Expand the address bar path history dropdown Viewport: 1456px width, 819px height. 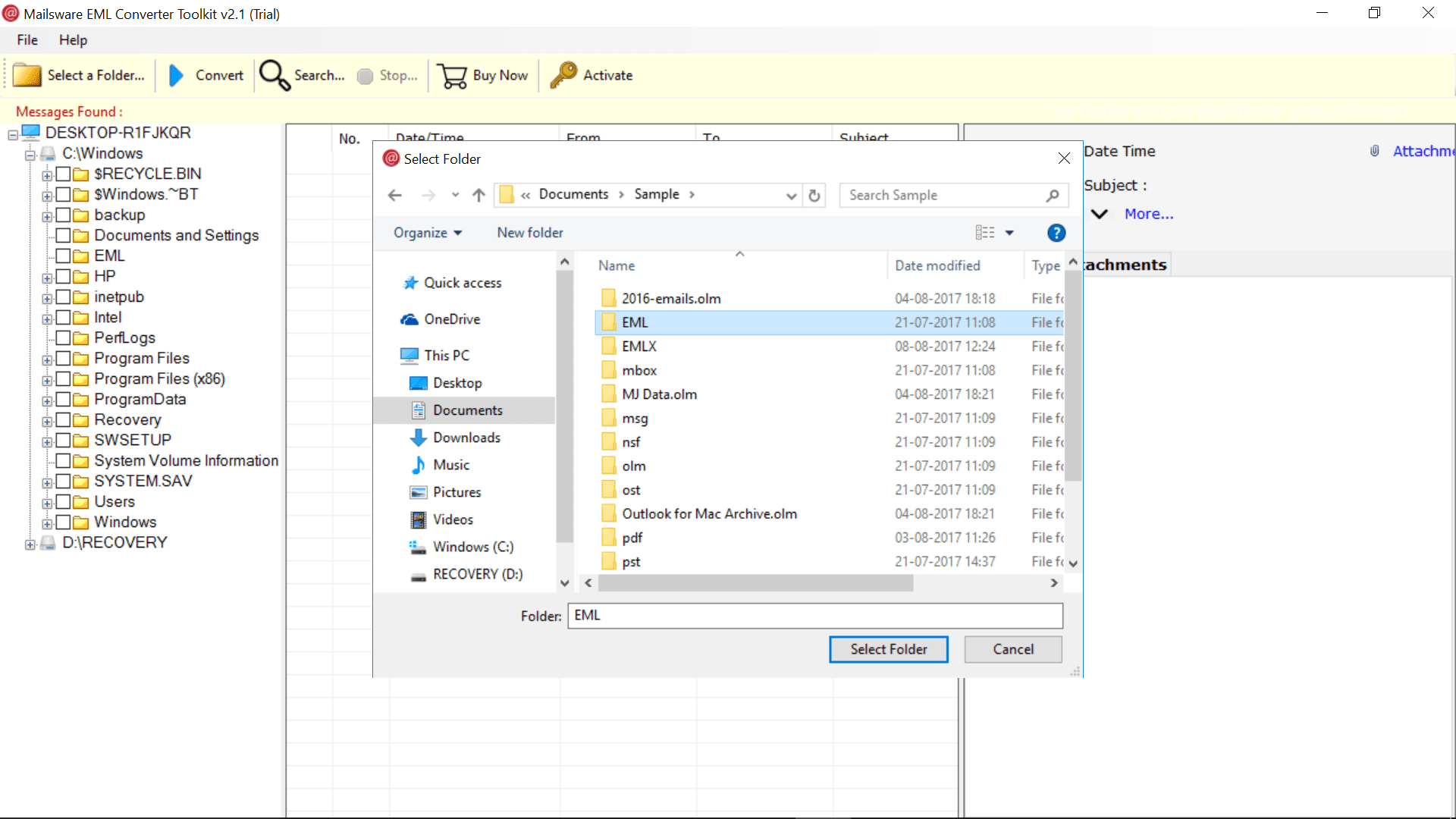[x=791, y=195]
